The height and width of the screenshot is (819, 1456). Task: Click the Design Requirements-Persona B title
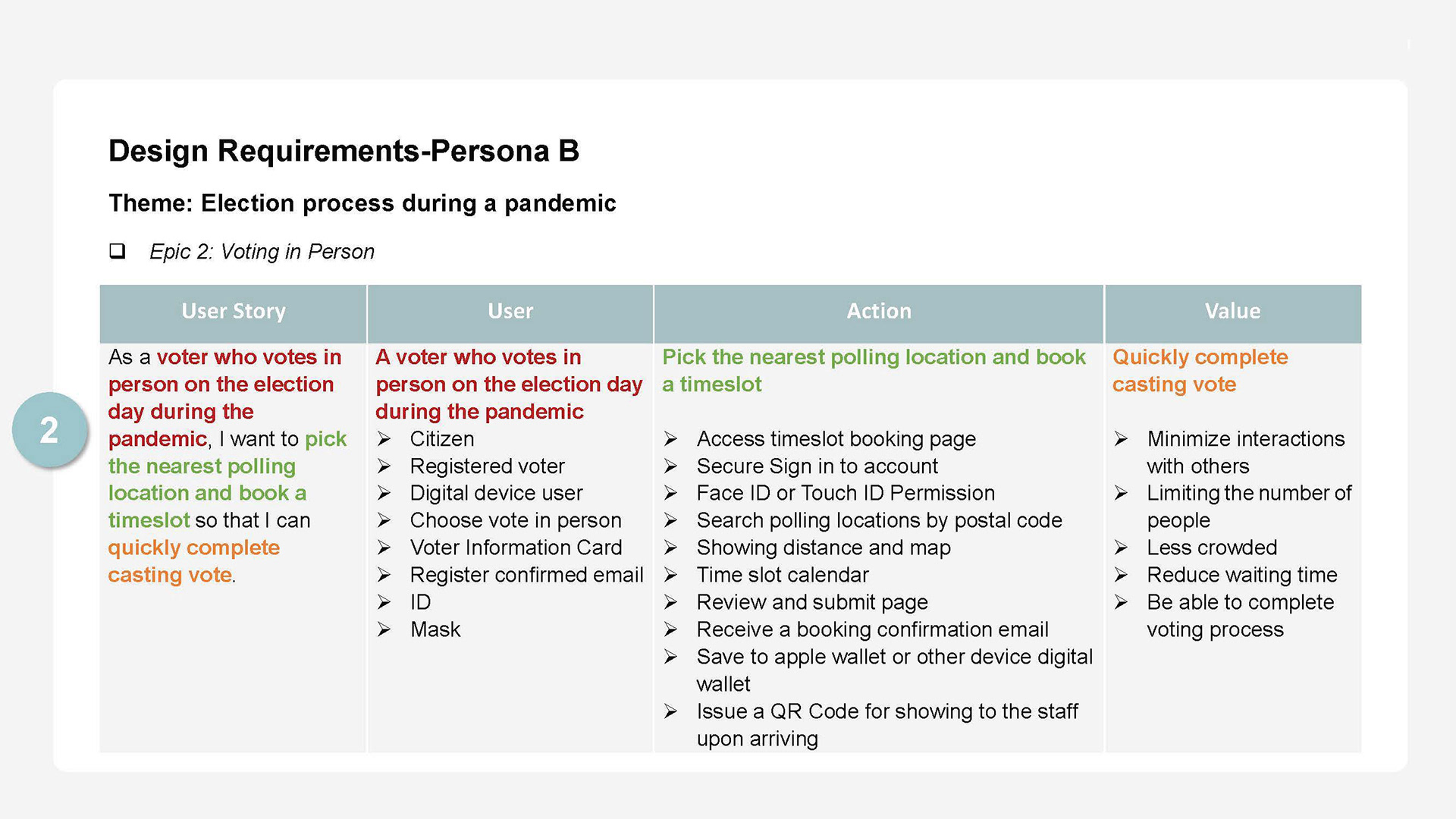(x=344, y=151)
